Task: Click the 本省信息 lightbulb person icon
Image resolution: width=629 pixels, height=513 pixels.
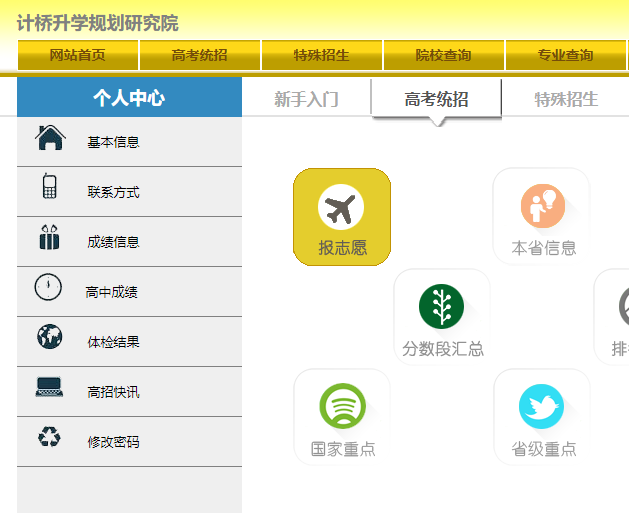Action: [x=543, y=206]
